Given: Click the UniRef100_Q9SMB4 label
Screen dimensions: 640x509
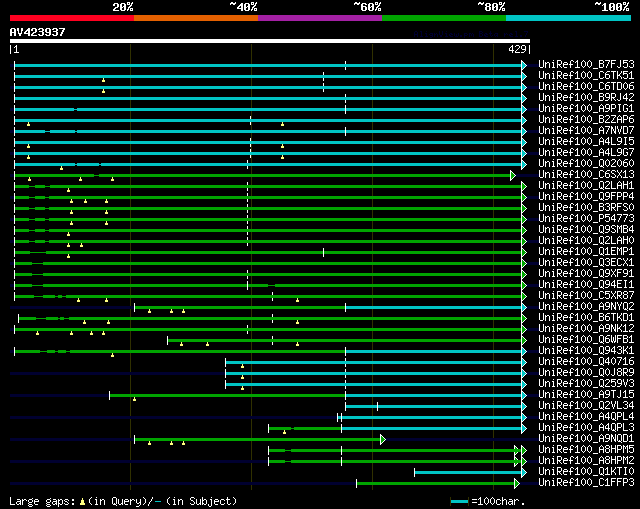Looking at the screenshot, I should tap(586, 230).
